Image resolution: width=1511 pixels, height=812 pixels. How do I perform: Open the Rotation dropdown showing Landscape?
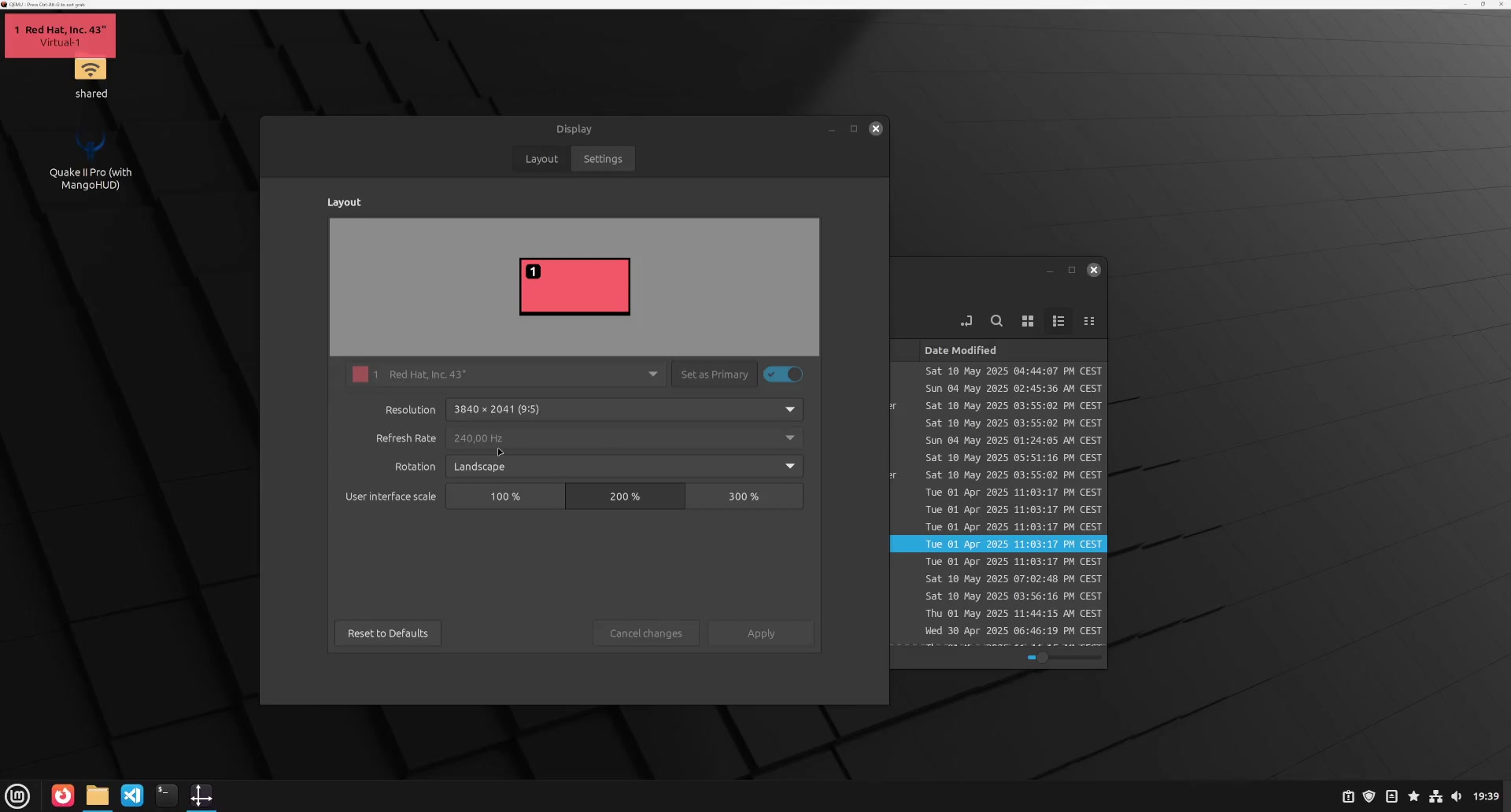coord(624,467)
